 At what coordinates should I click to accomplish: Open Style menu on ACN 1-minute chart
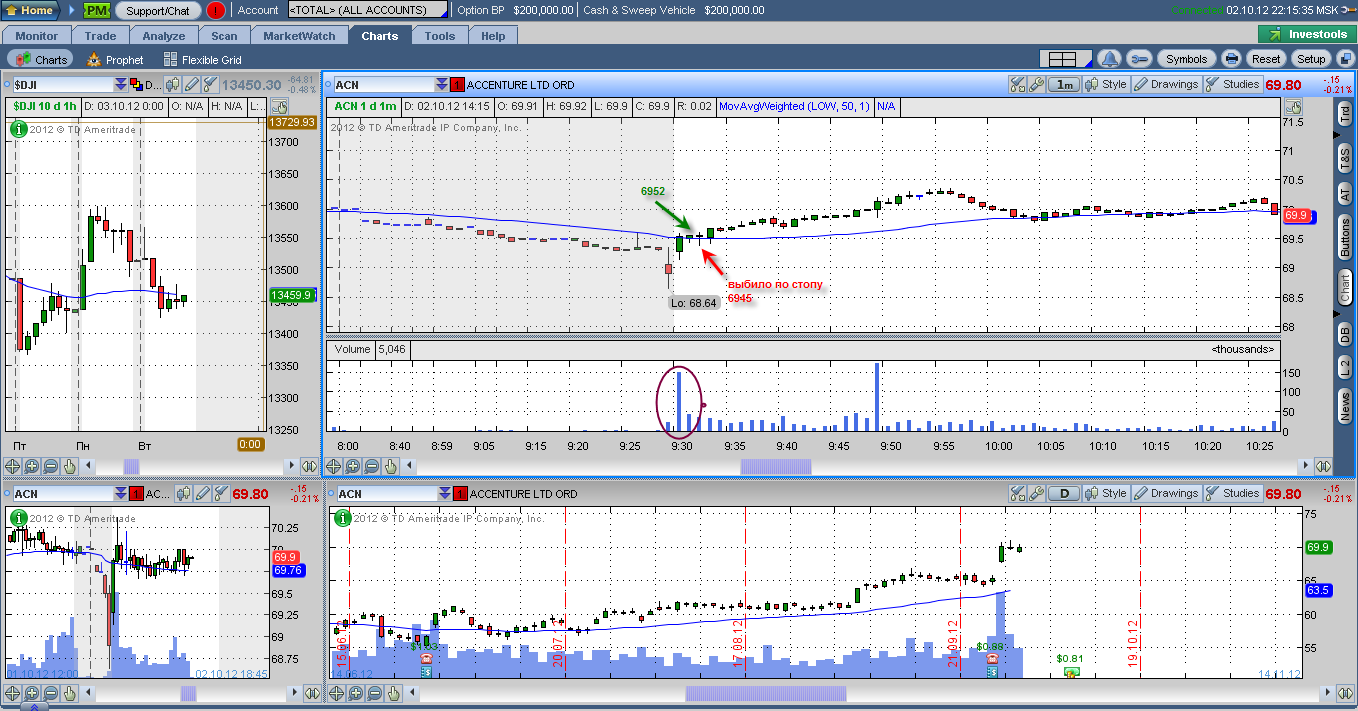point(1106,85)
